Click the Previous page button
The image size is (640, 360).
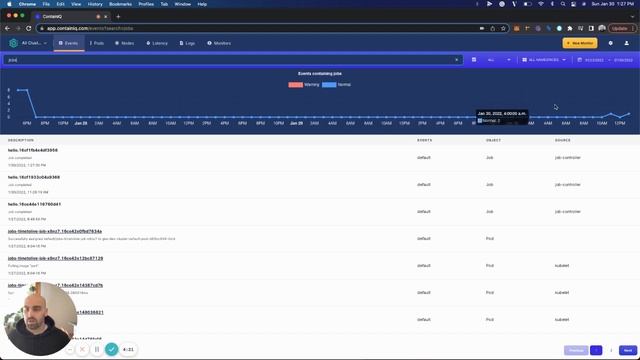click(x=576, y=350)
